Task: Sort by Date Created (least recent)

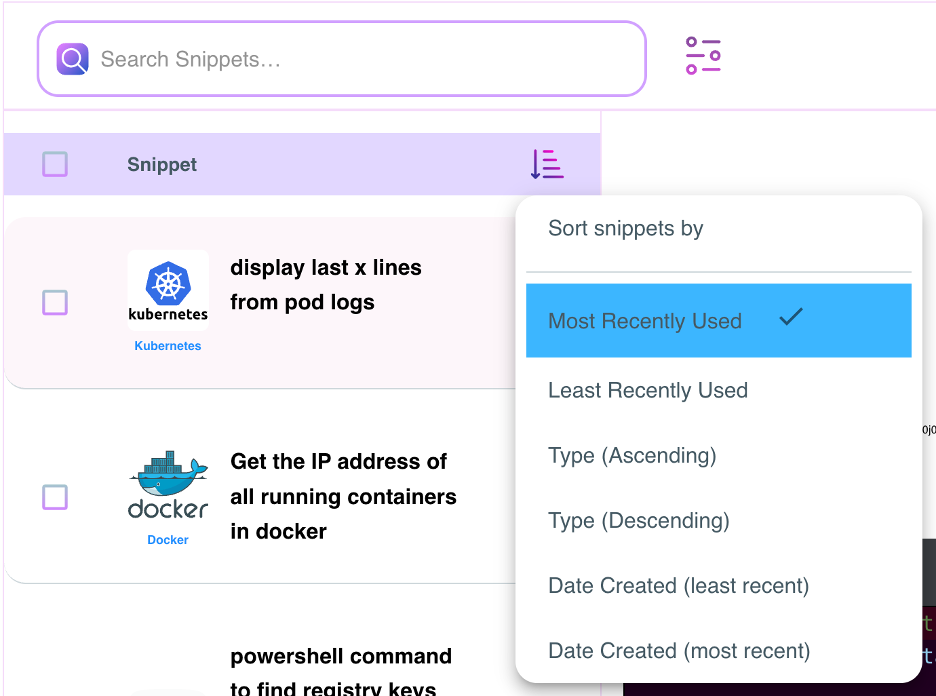Action: coord(678,585)
